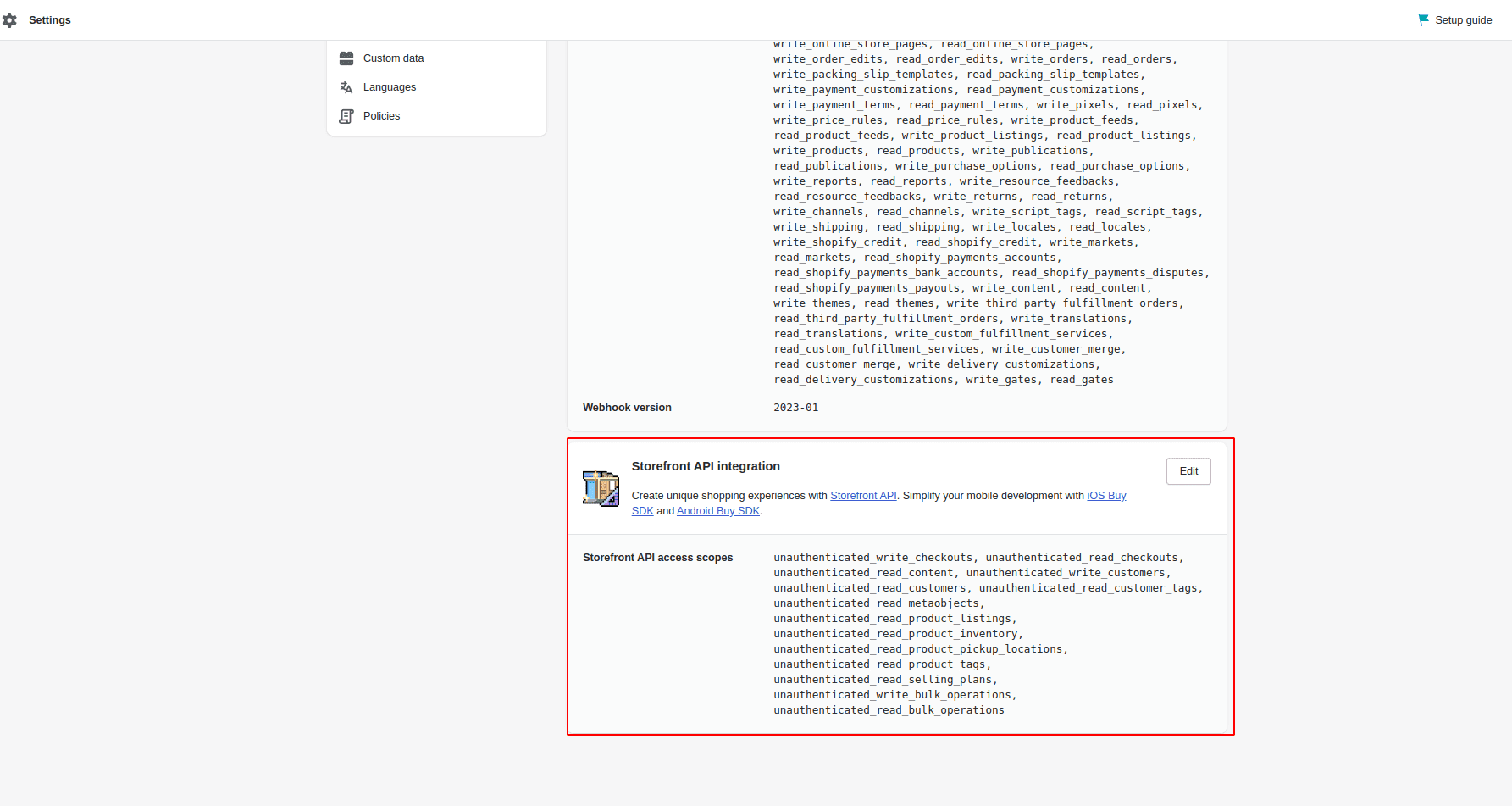Select write_gates scope text
This screenshot has height=806, width=1512.
1001,380
